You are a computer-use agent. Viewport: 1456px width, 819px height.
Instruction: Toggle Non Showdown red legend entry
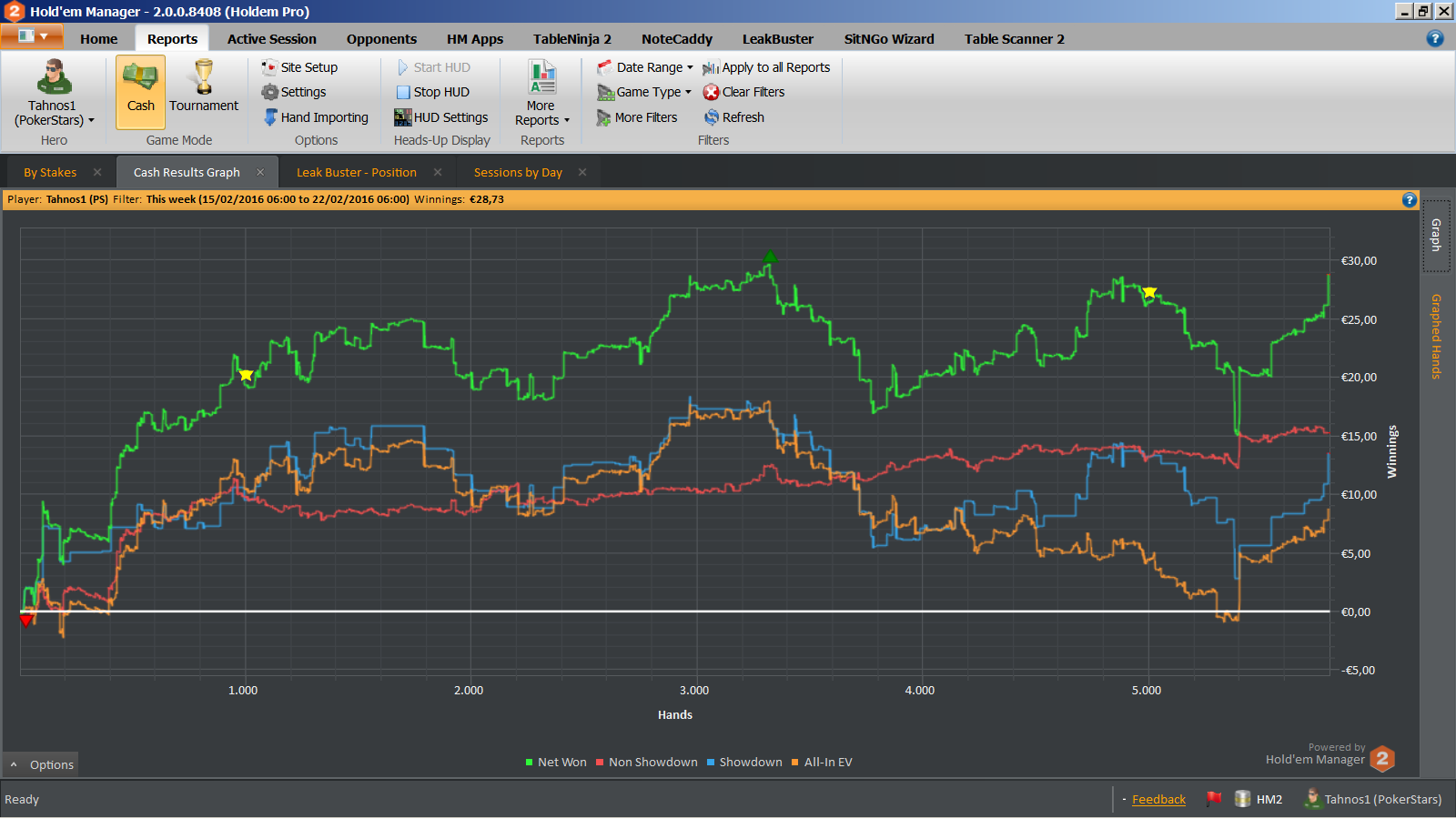(x=647, y=763)
